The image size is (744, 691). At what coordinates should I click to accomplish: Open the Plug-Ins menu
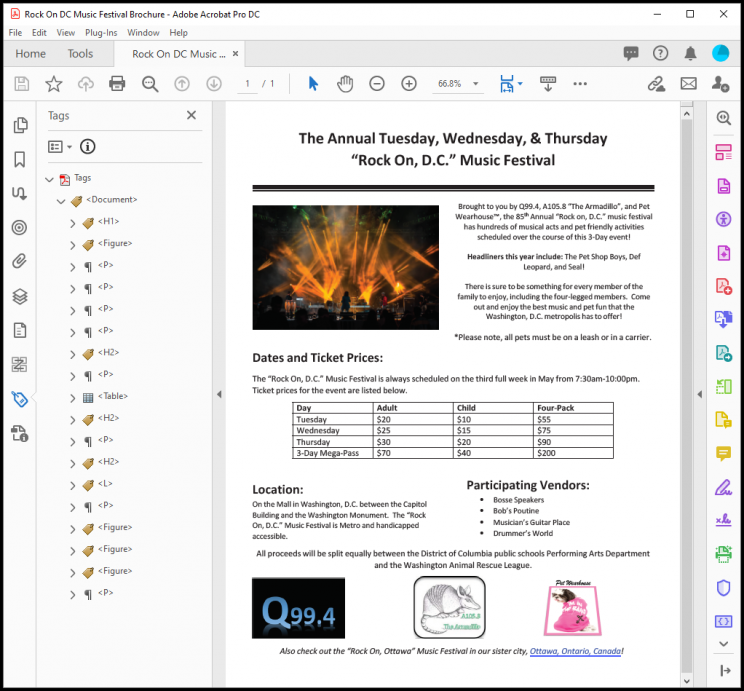point(101,33)
